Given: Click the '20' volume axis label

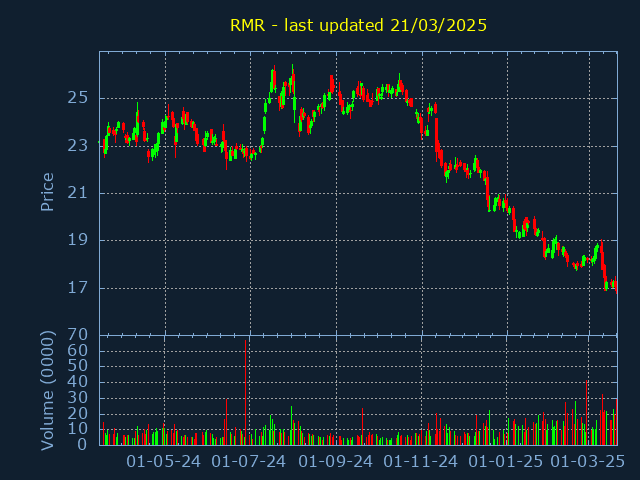Looking at the screenshot, I should click(78, 414).
